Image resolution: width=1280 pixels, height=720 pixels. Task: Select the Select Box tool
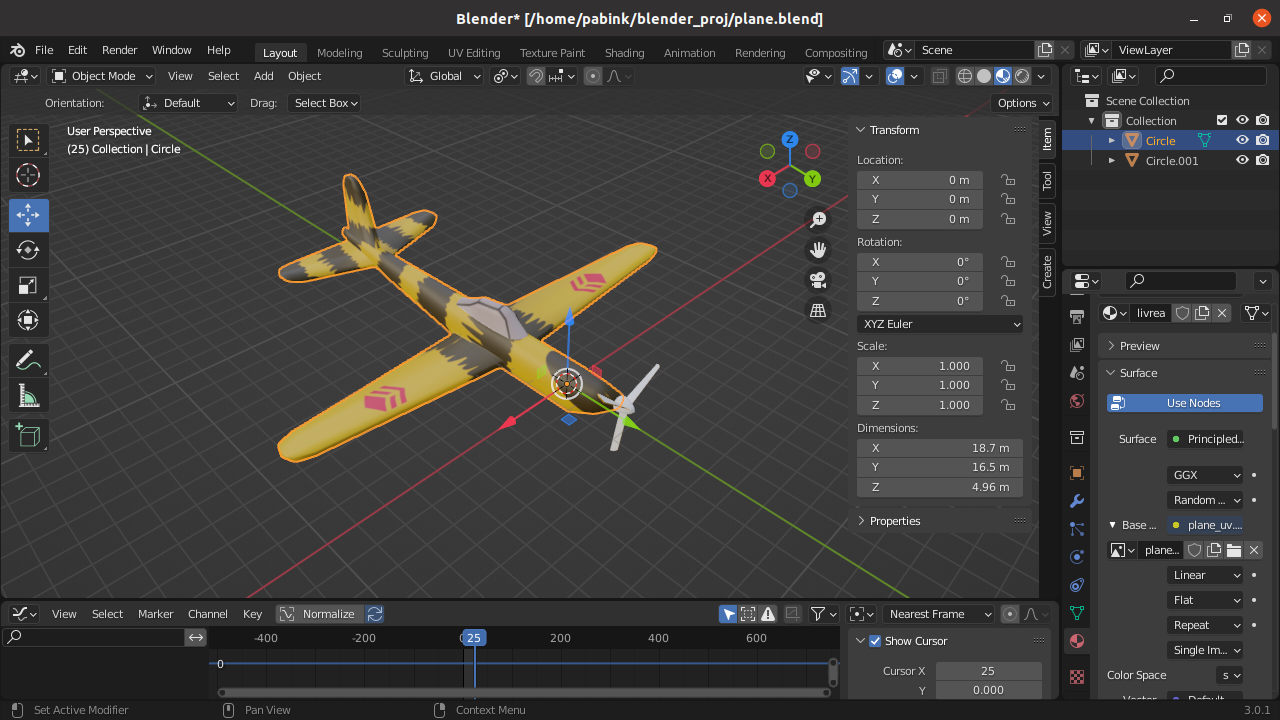28,140
